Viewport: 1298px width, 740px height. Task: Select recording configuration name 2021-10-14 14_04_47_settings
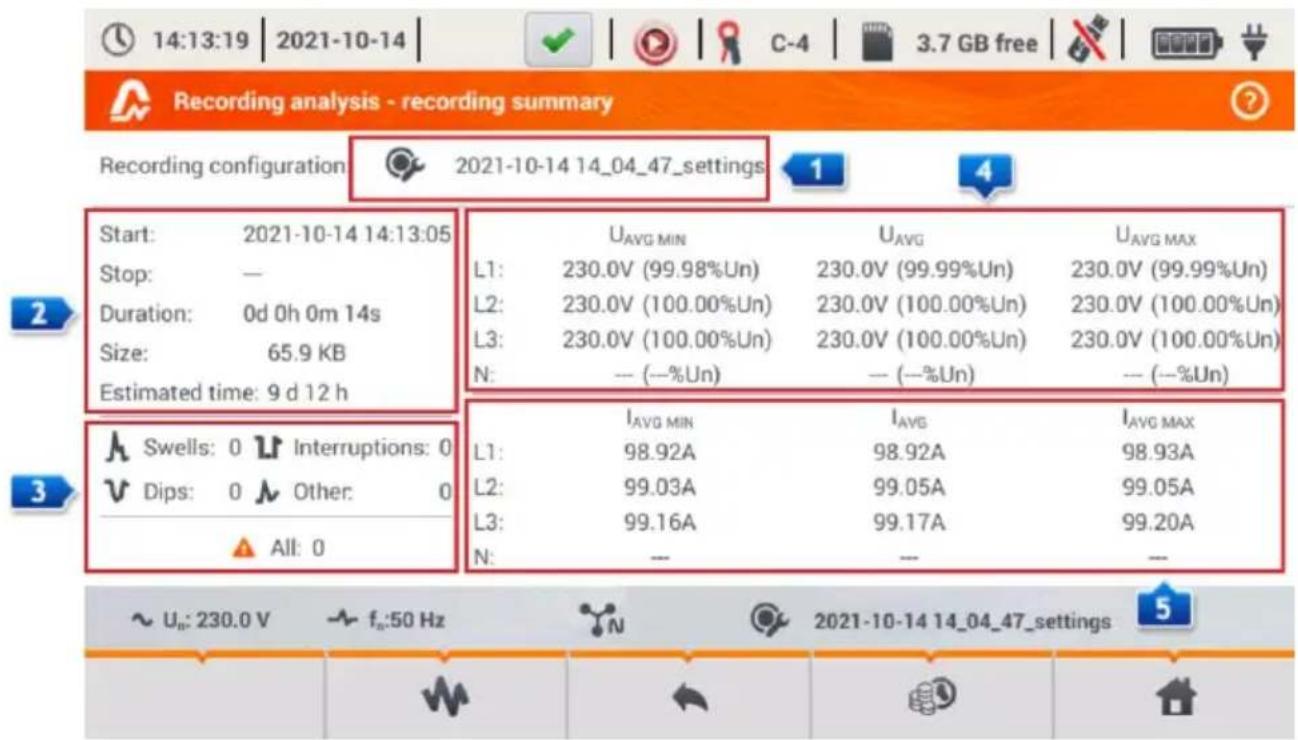[x=610, y=166]
